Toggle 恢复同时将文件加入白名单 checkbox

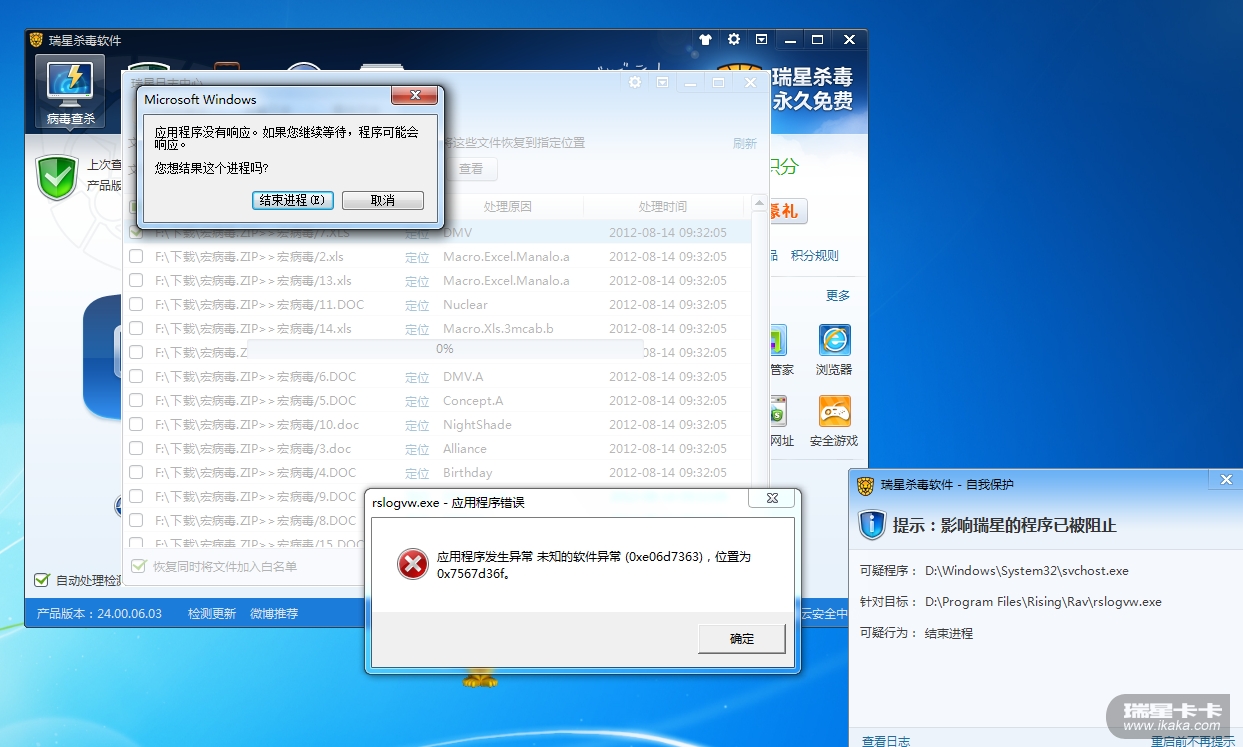pos(138,566)
